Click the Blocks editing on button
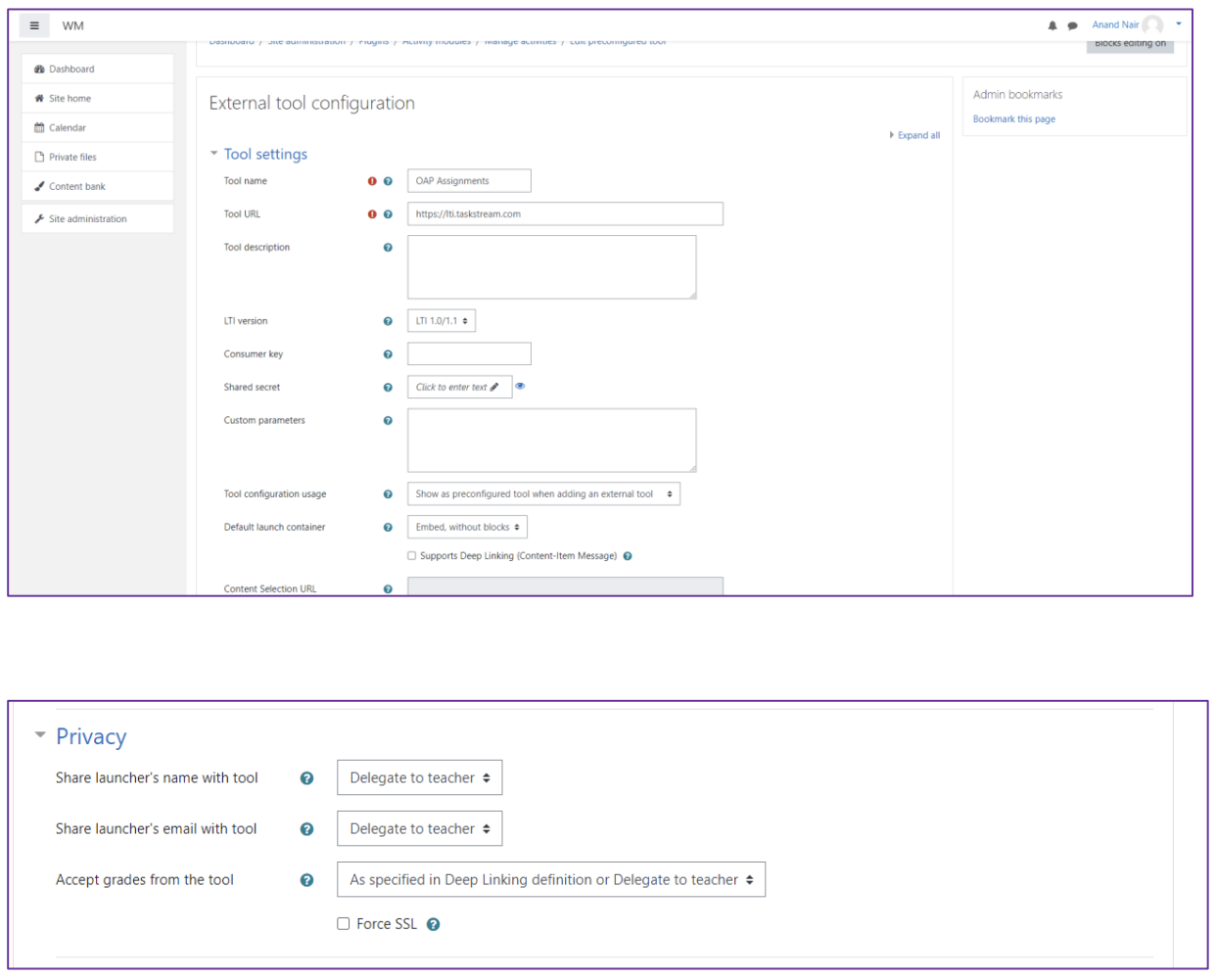Screen dimensions: 1216x980 click(x=1130, y=44)
